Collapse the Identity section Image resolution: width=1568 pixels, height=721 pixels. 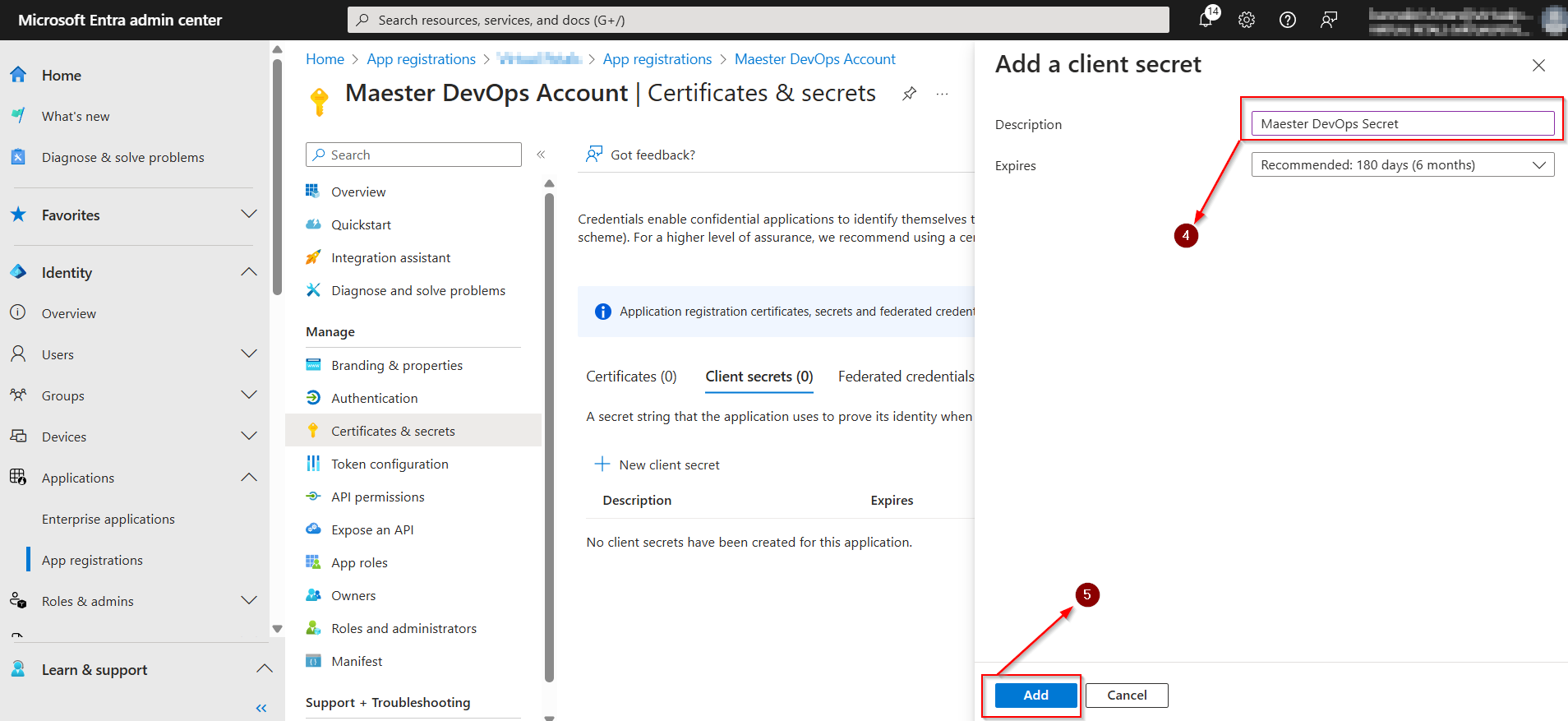249,272
